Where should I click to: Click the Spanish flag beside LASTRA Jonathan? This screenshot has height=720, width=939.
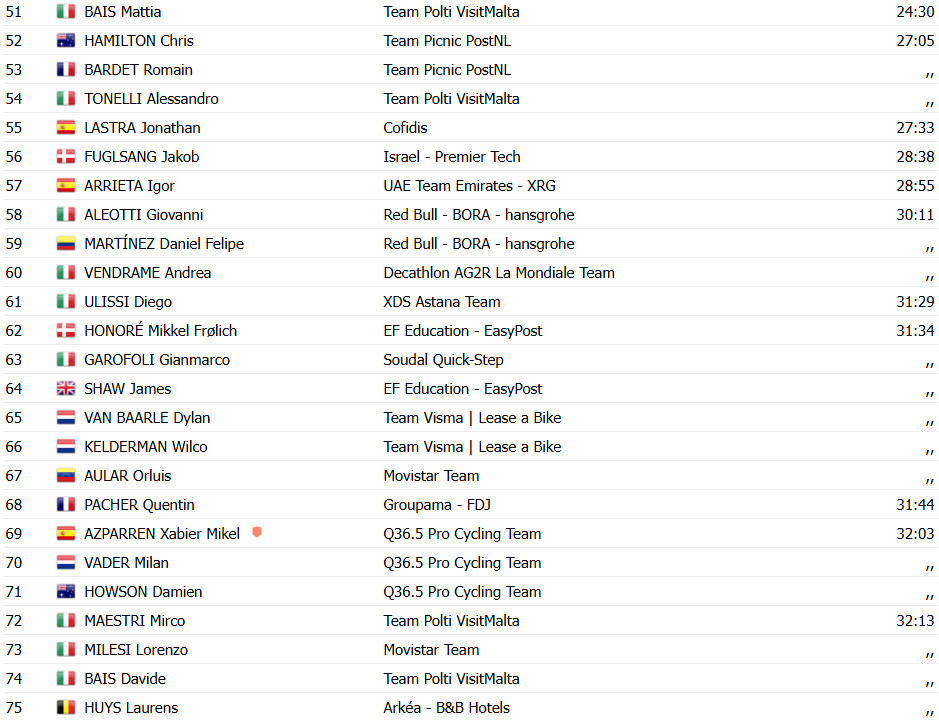66,128
